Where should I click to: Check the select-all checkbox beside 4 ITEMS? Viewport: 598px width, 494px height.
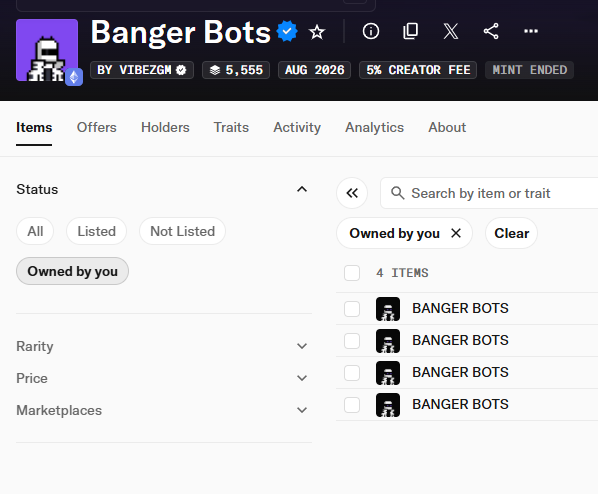[x=352, y=273]
